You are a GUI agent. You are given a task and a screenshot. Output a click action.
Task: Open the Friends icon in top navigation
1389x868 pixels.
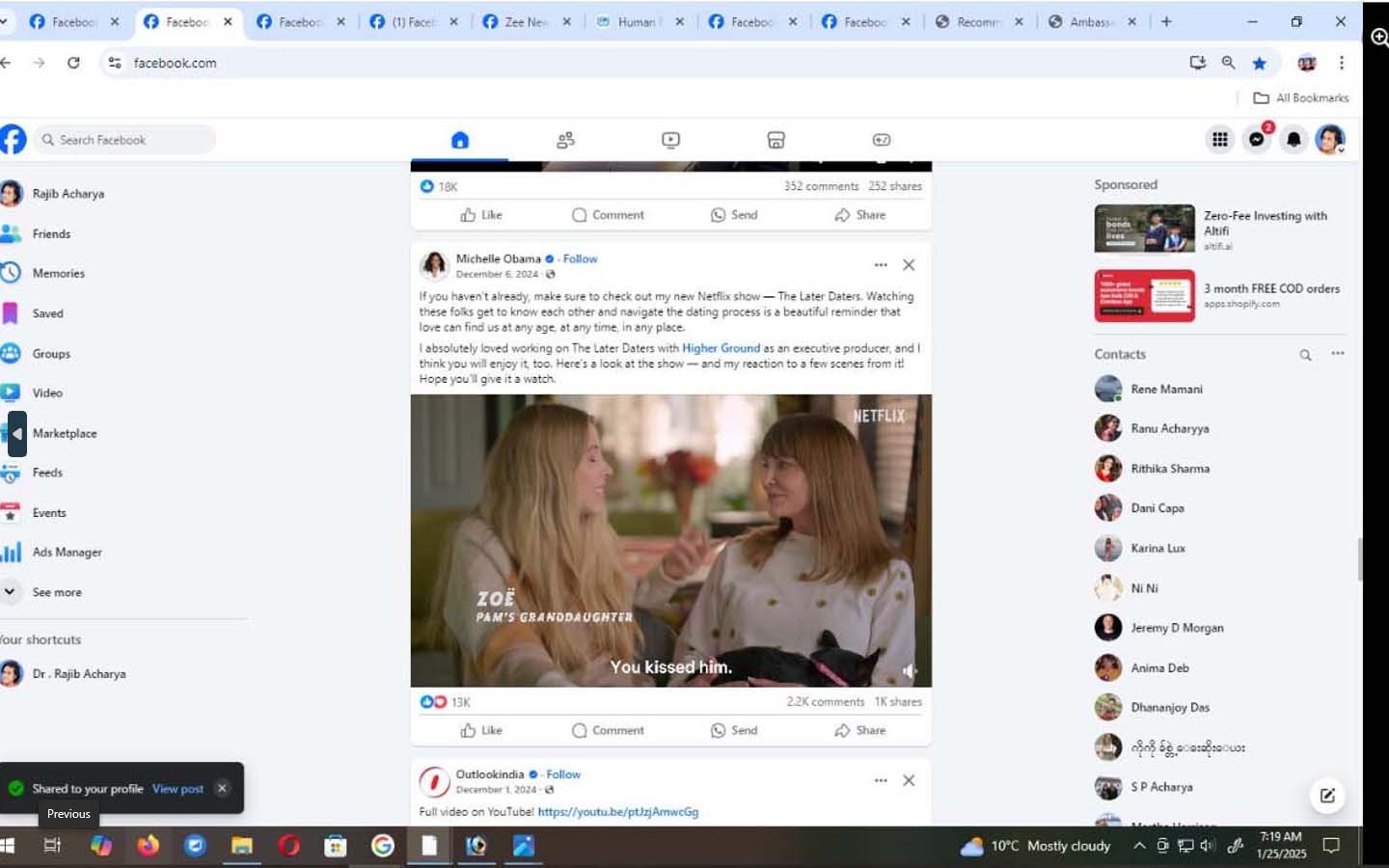coord(566,140)
